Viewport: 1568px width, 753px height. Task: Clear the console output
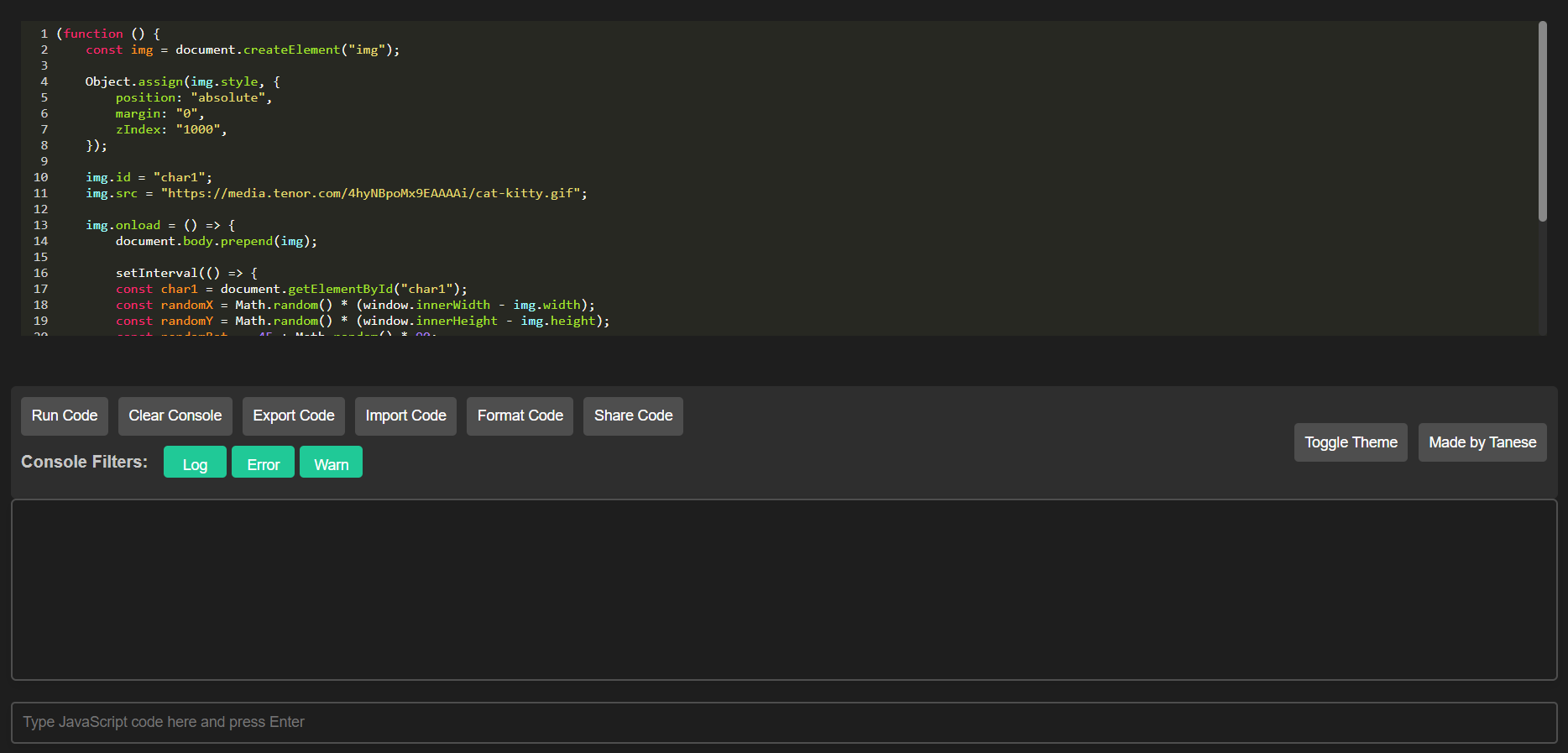(x=175, y=416)
